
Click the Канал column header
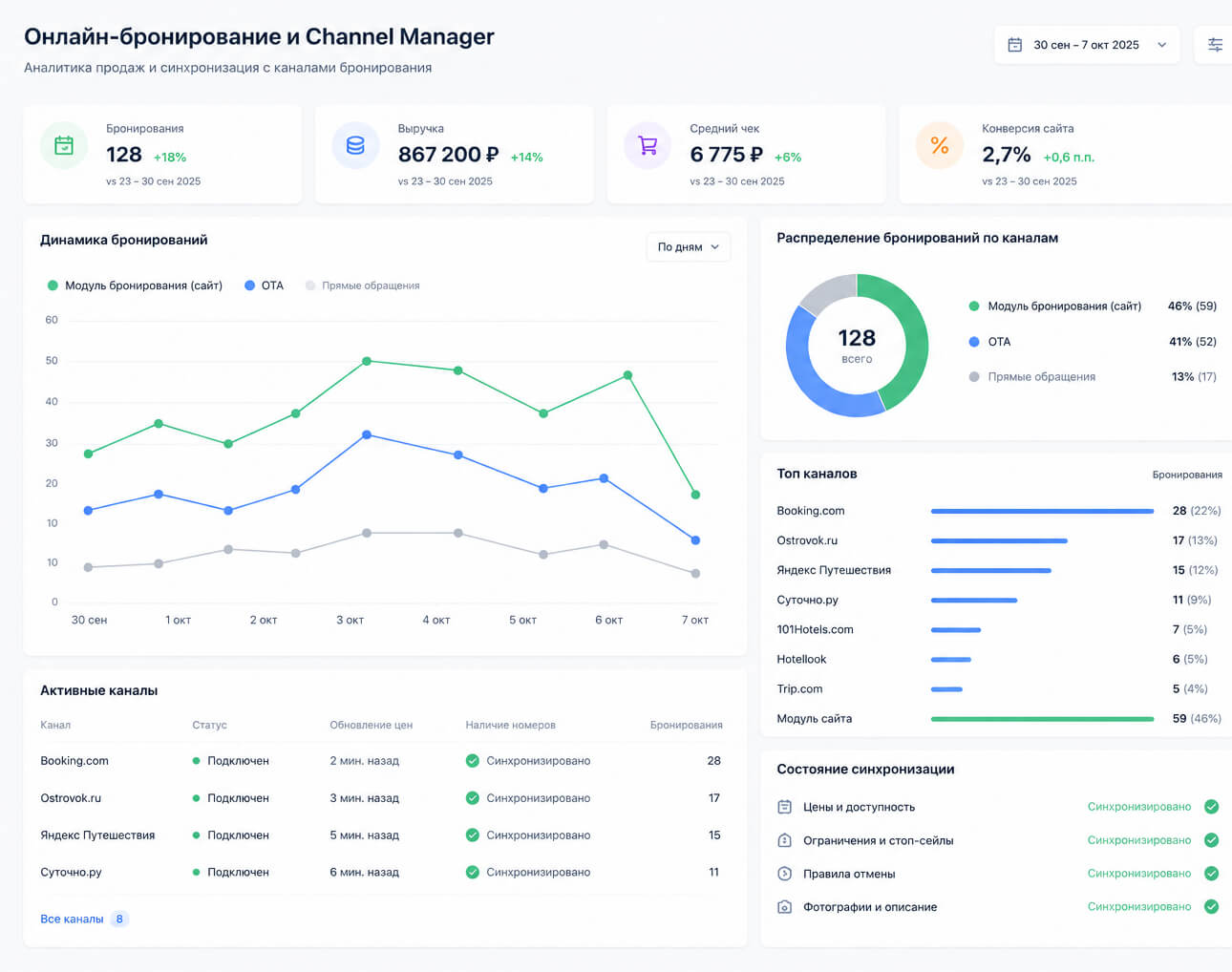click(x=55, y=726)
